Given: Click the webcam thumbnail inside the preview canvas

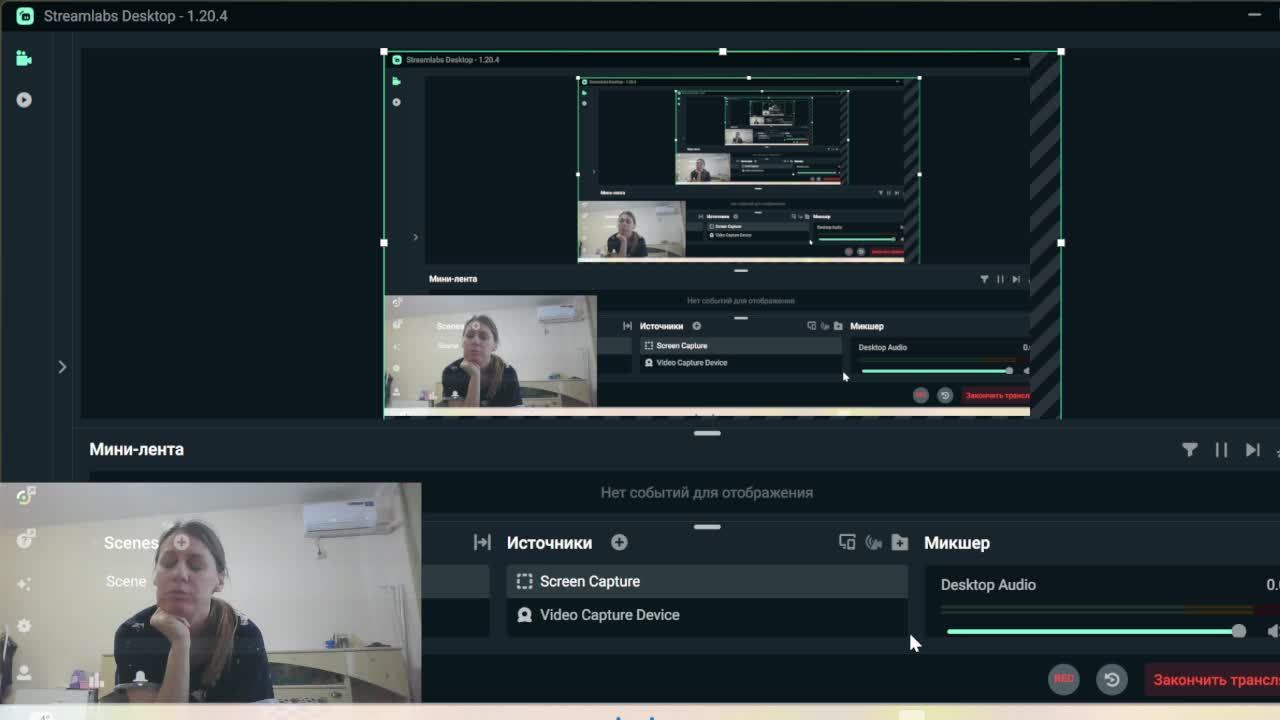Looking at the screenshot, I should pos(491,352).
